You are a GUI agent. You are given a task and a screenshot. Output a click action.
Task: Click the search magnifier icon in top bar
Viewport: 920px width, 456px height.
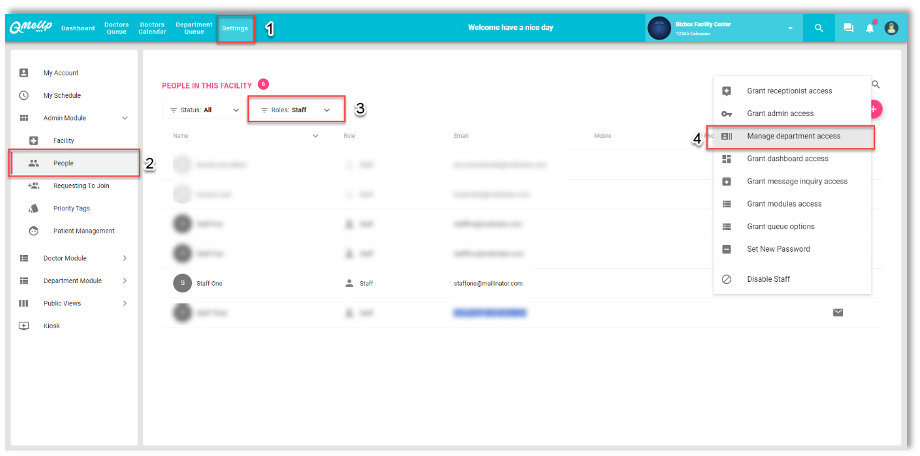click(x=818, y=28)
